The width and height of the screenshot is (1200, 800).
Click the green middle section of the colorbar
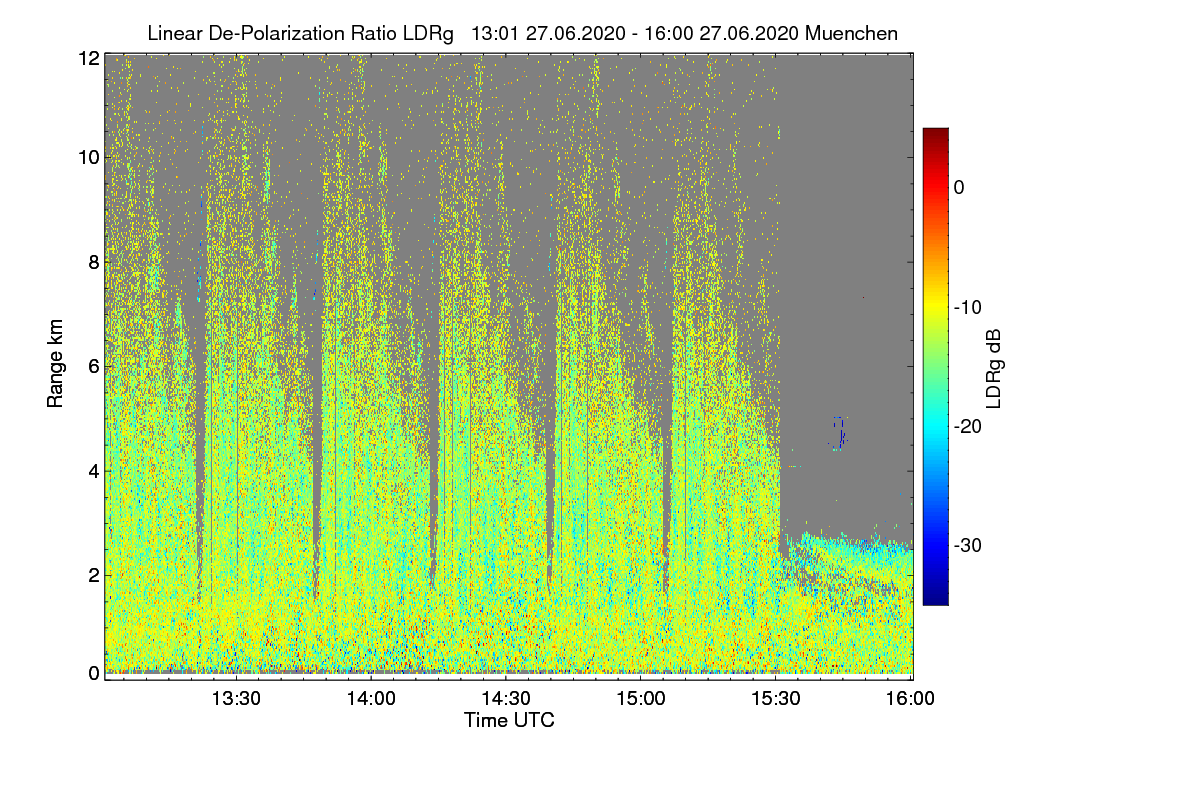935,367
